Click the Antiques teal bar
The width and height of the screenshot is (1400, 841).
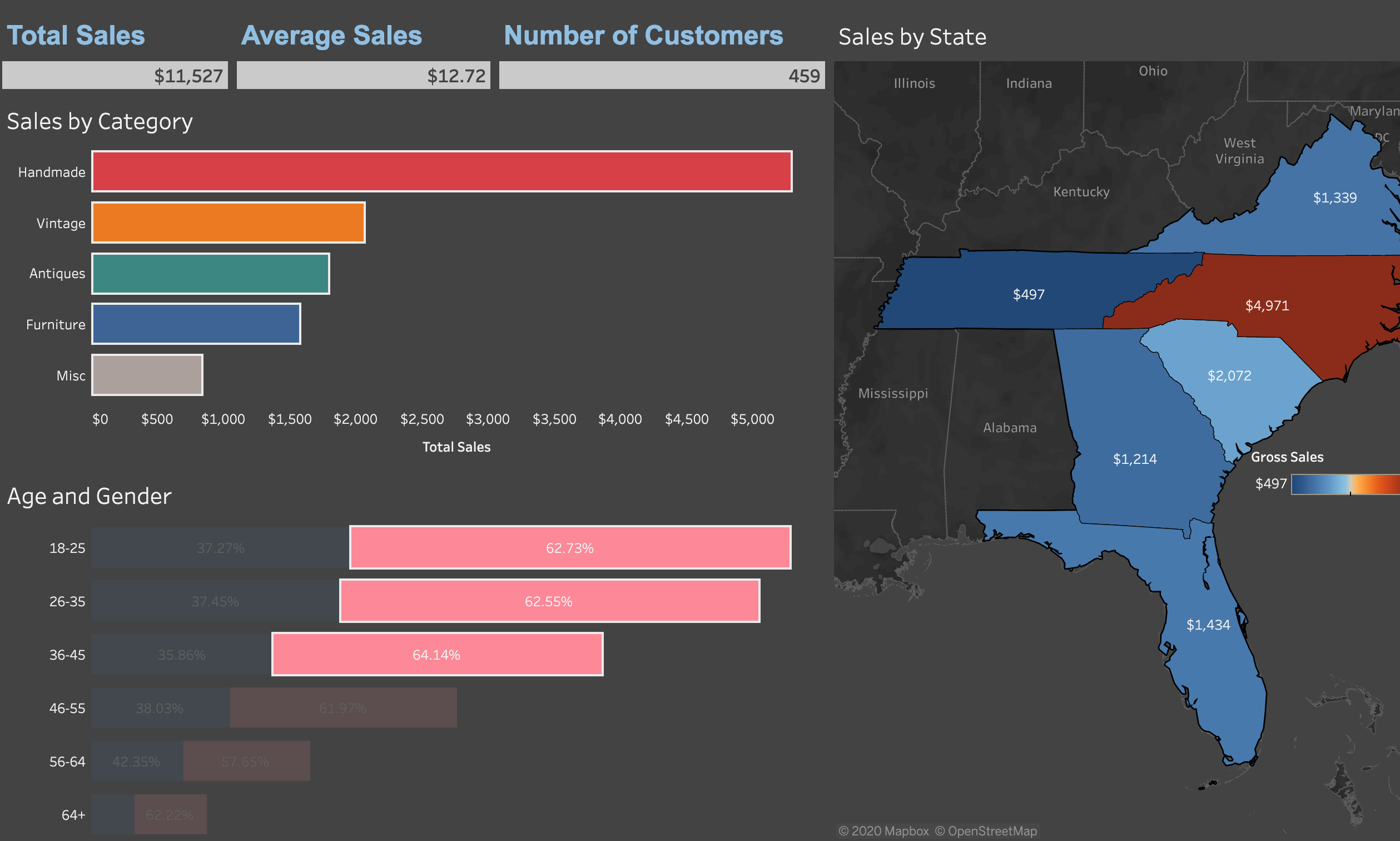tap(210, 273)
